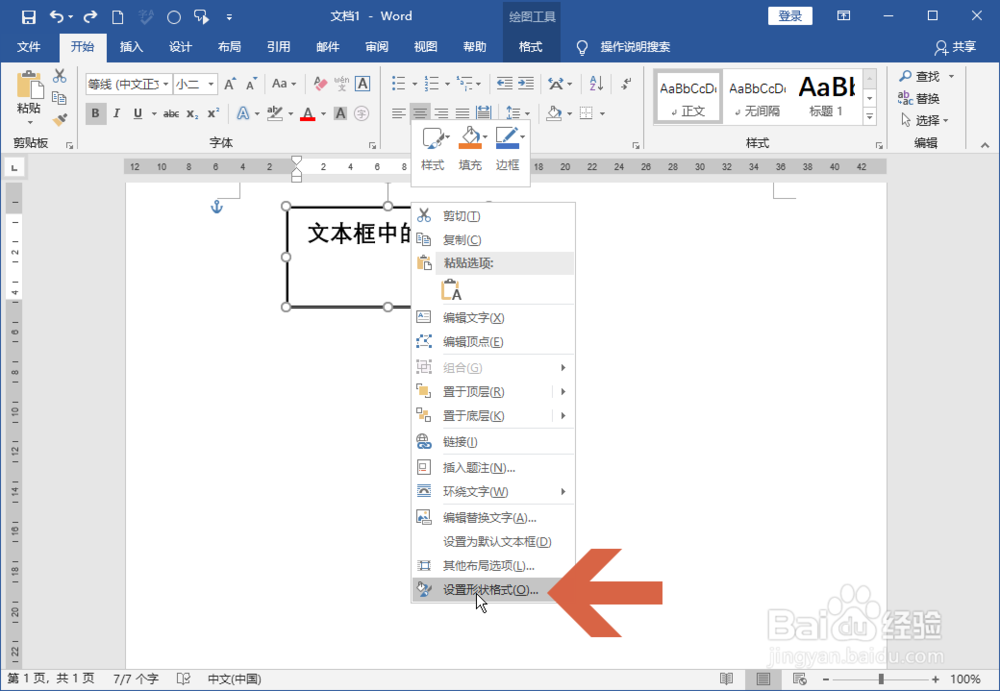Open 环绕文字(W) submenu

point(494,492)
